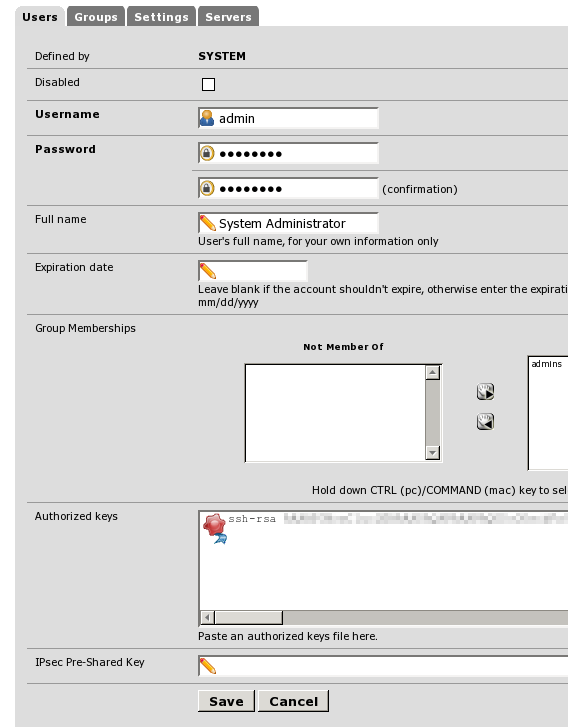
Task: Click the left arrow of the Authorized keys scrollbar
Action: (207, 618)
